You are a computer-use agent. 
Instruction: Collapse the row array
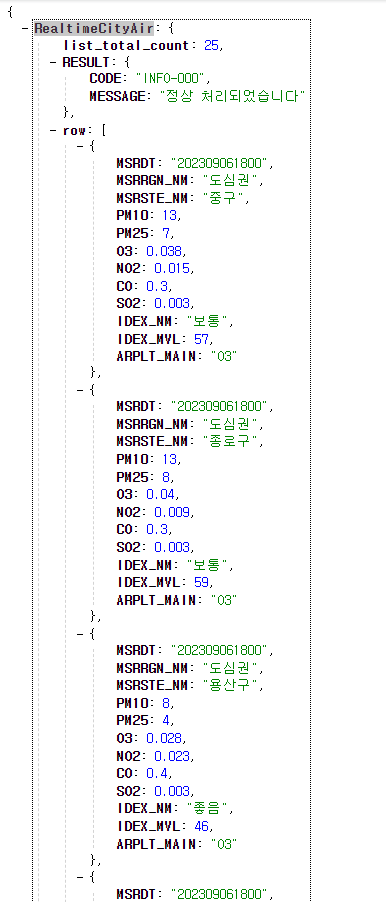click(x=53, y=130)
